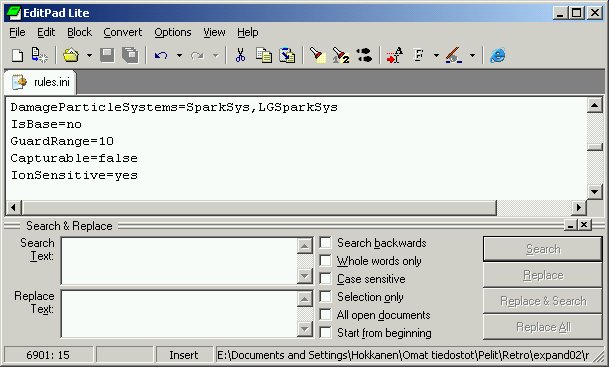Open the Block menu
This screenshot has height=367, width=609.
click(x=79, y=32)
